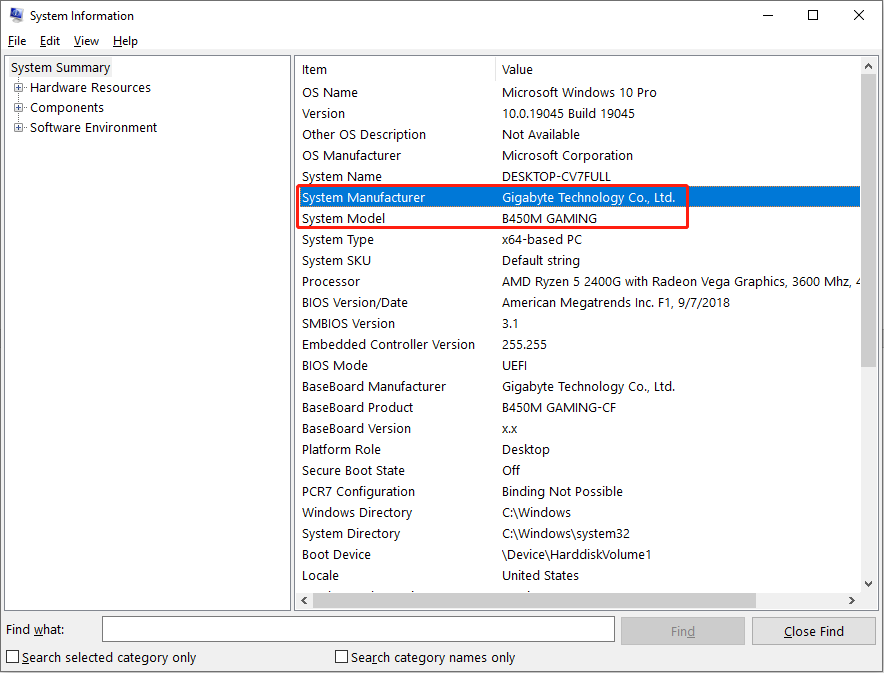Click the vertical scrollbar down arrow
Viewport: 884px width, 673px height.
[869, 584]
